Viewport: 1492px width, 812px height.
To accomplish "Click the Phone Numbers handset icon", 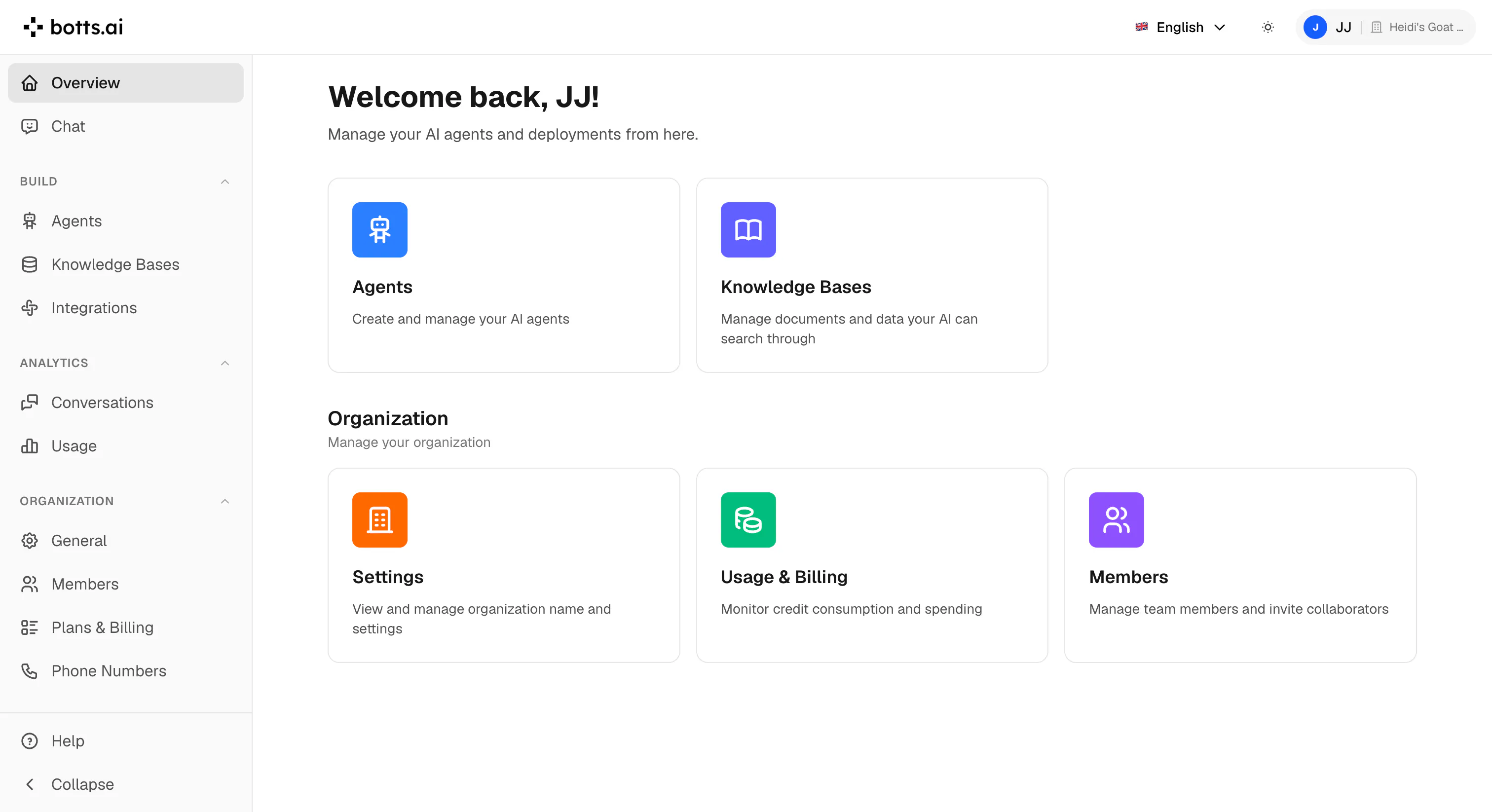I will point(30,671).
